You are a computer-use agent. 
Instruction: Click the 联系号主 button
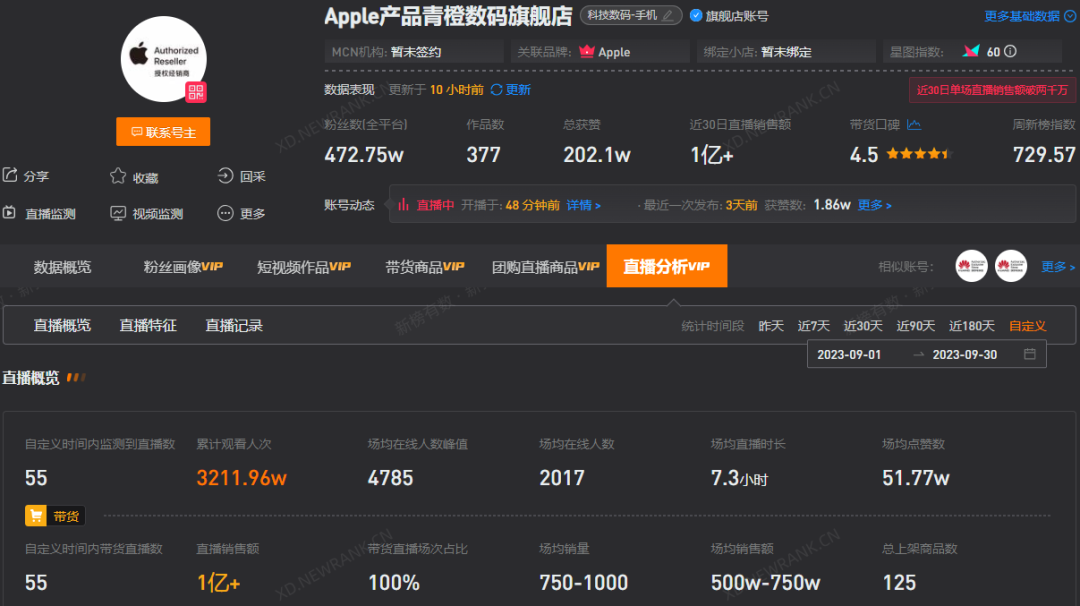tap(163, 132)
